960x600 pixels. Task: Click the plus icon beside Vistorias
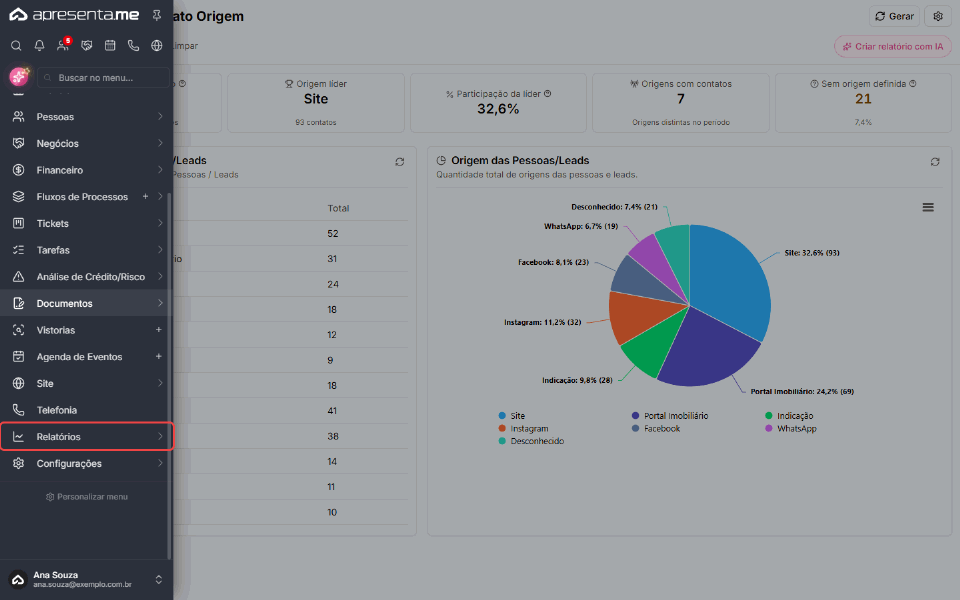pos(159,330)
